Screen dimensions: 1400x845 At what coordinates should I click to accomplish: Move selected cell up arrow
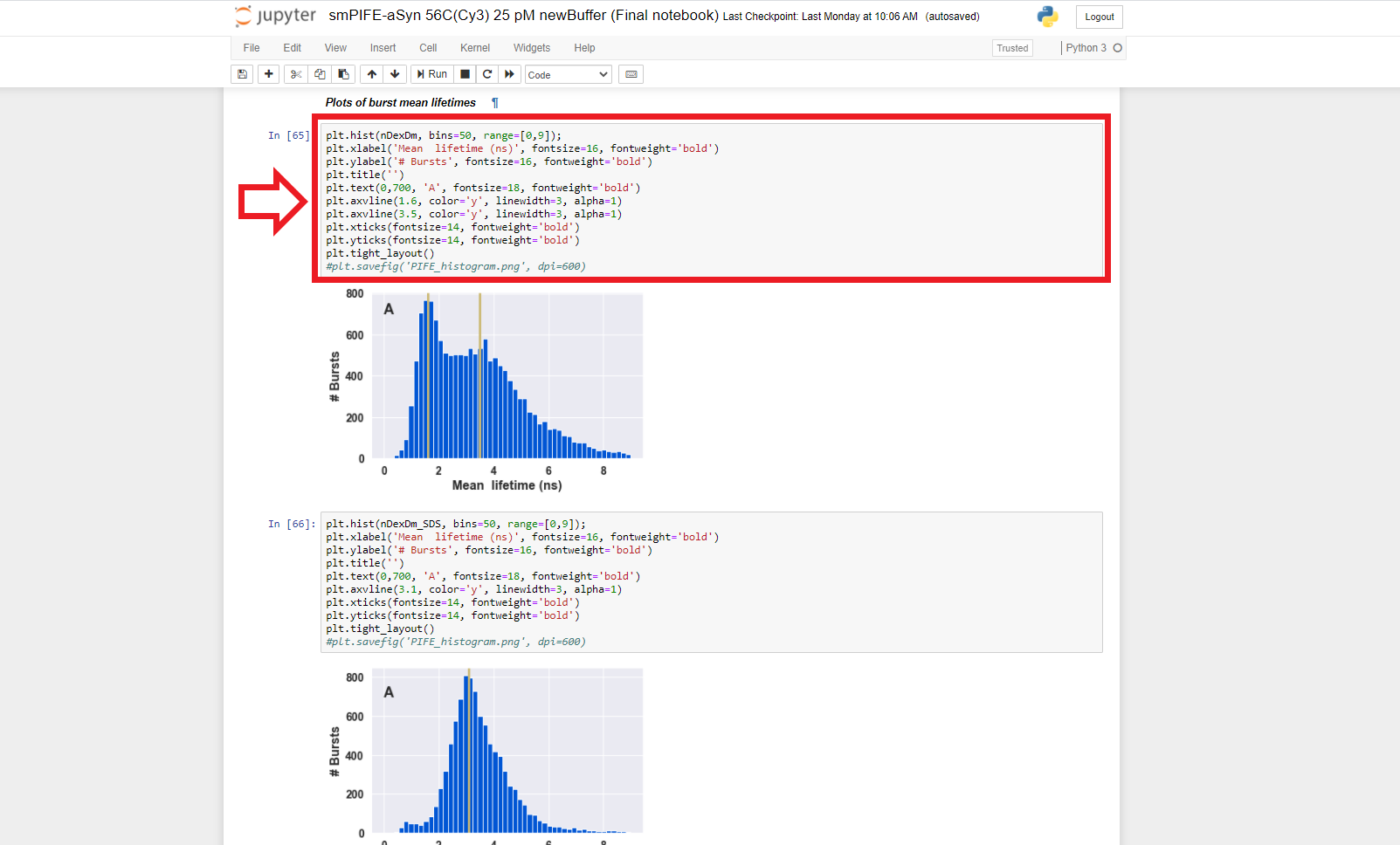pos(372,74)
